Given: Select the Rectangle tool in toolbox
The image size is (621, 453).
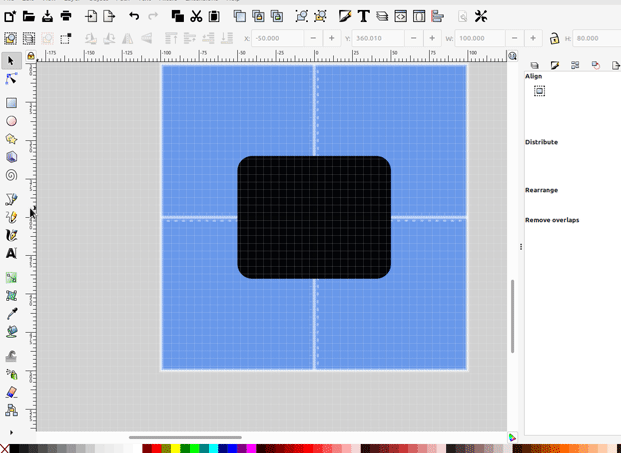Looking at the screenshot, I should 12,103.
